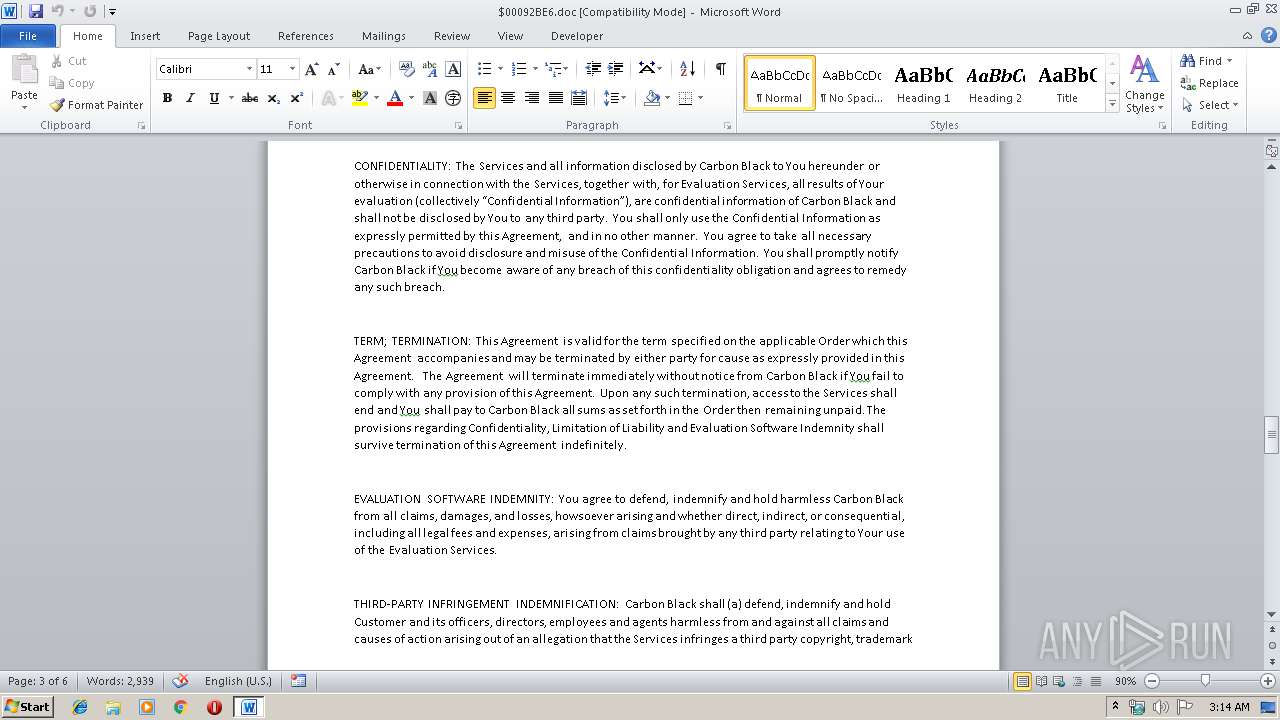The image size is (1280, 720).
Task: Toggle Print Layout view button
Action: (x=1022, y=681)
